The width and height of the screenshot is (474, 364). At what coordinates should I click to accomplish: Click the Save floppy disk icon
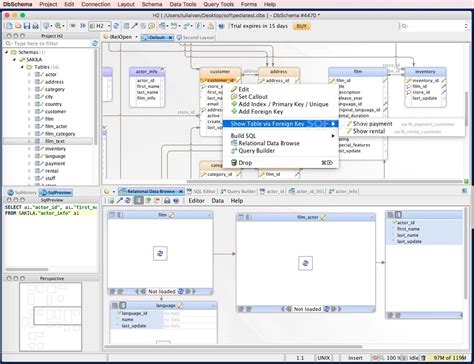pos(27,26)
